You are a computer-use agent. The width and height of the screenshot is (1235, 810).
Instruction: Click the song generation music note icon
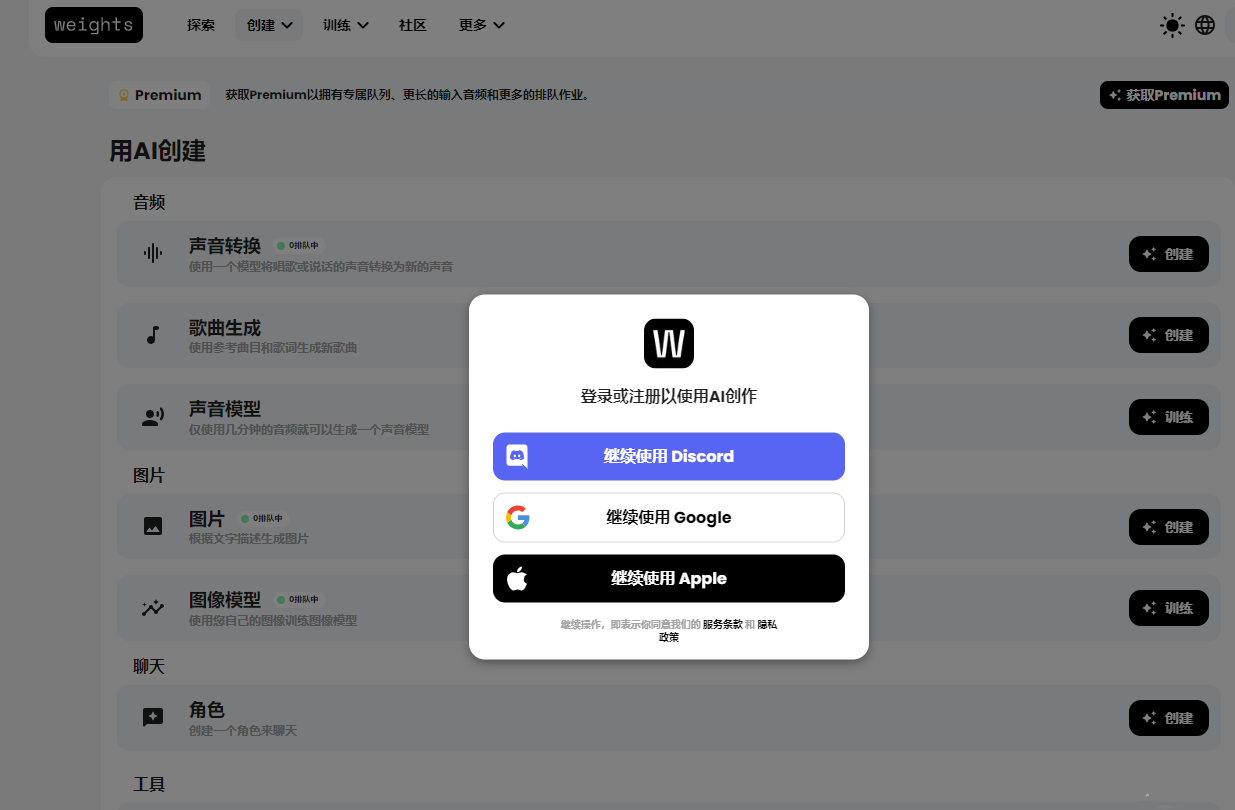(x=152, y=335)
